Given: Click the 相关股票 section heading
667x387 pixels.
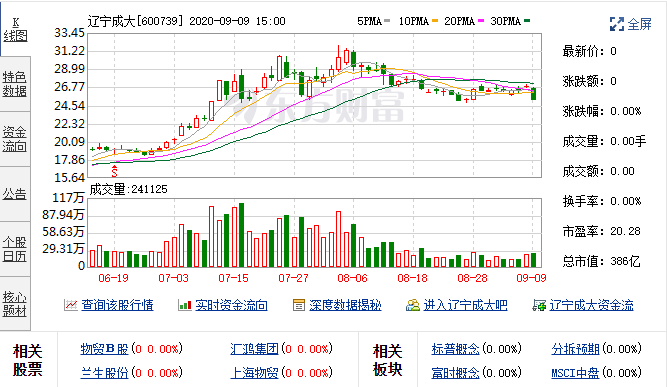Looking at the screenshot, I should coord(28,360).
